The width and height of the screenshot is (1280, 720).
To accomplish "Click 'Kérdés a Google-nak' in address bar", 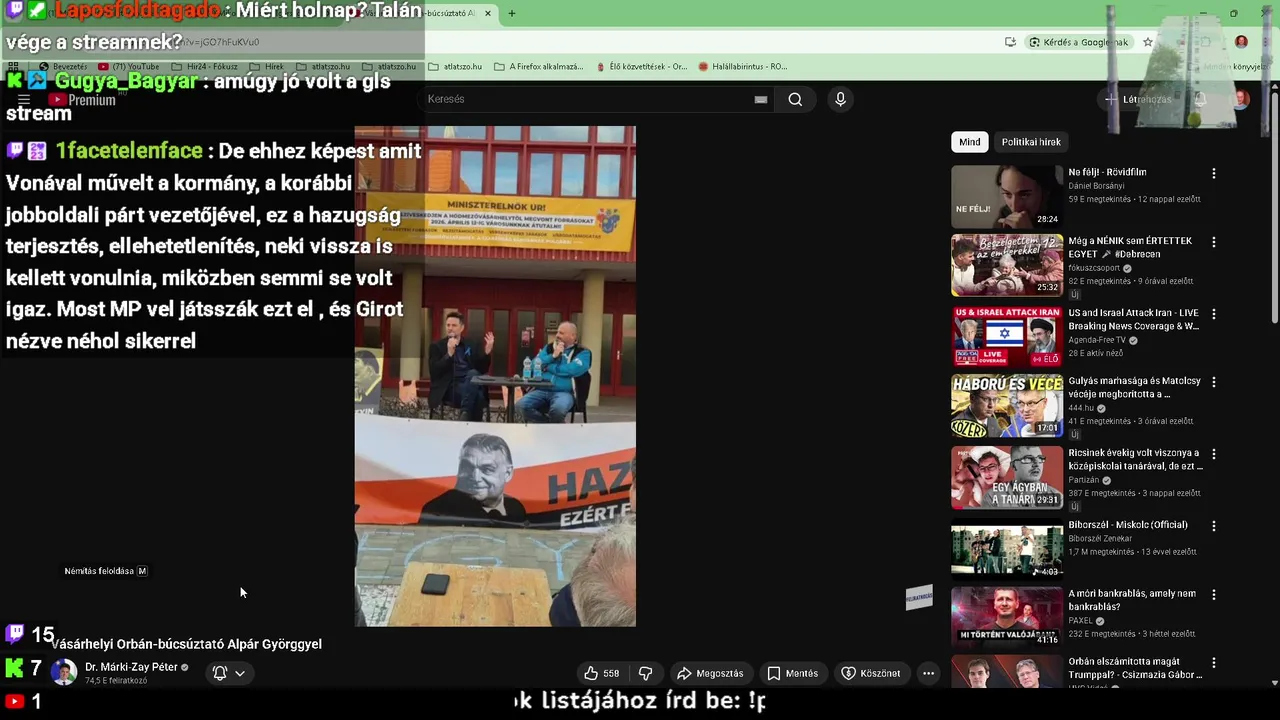I will pyautogui.click(x=1078, y=42).
